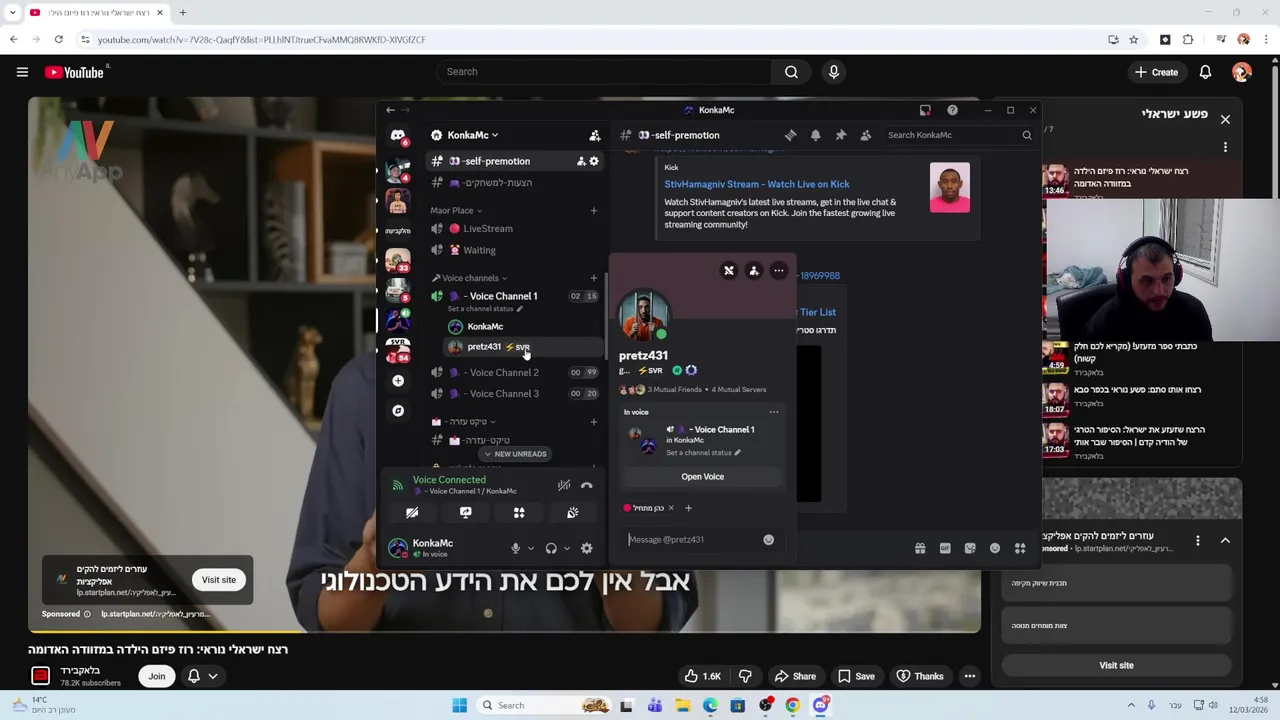Click Visit site button on video ad
Viewport: 1280px width, 720px height.
[x=219, y=580]
